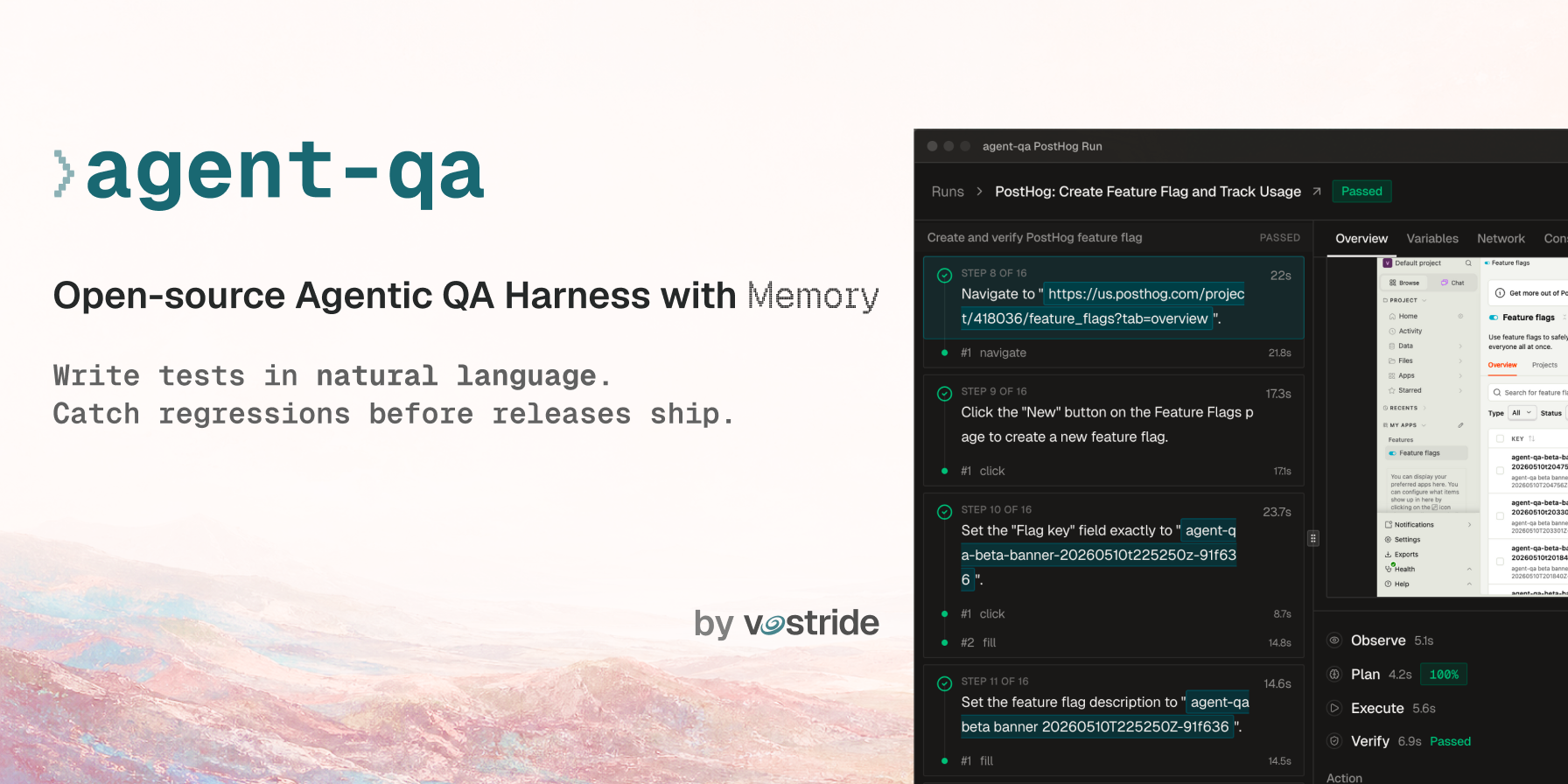The height and width of the screenshot is (784, 1568).
Task: Click the Default project avatar icon
Action: 1388,262
